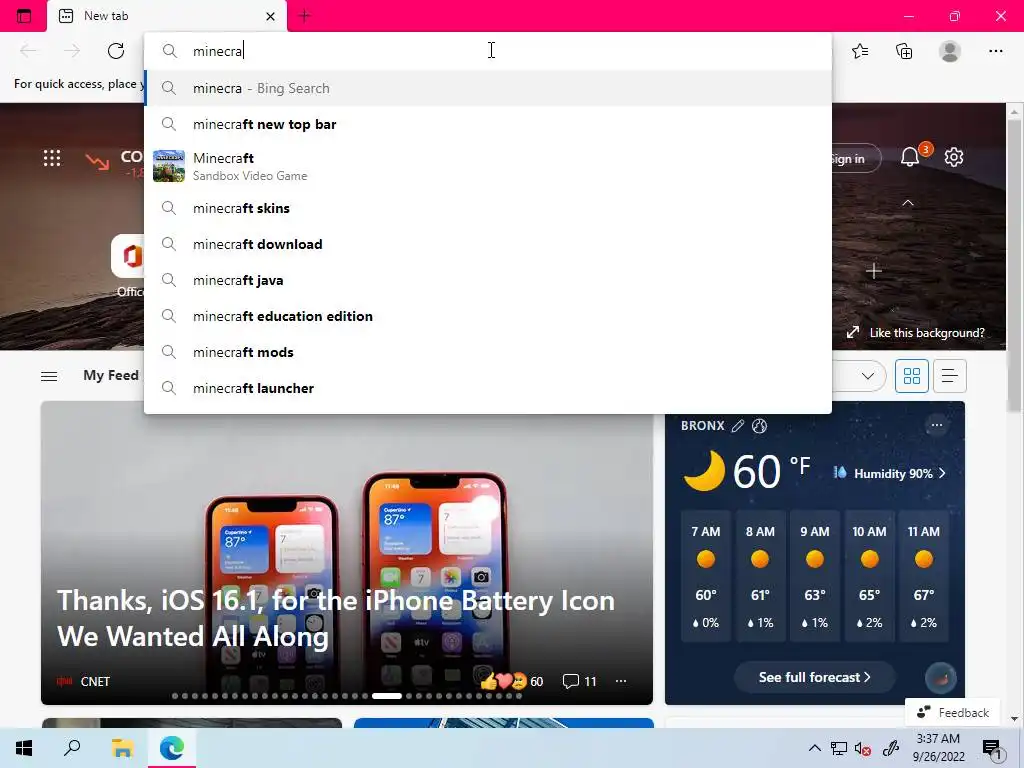
Task: Open weather card more options
Action: click(936, 425)
